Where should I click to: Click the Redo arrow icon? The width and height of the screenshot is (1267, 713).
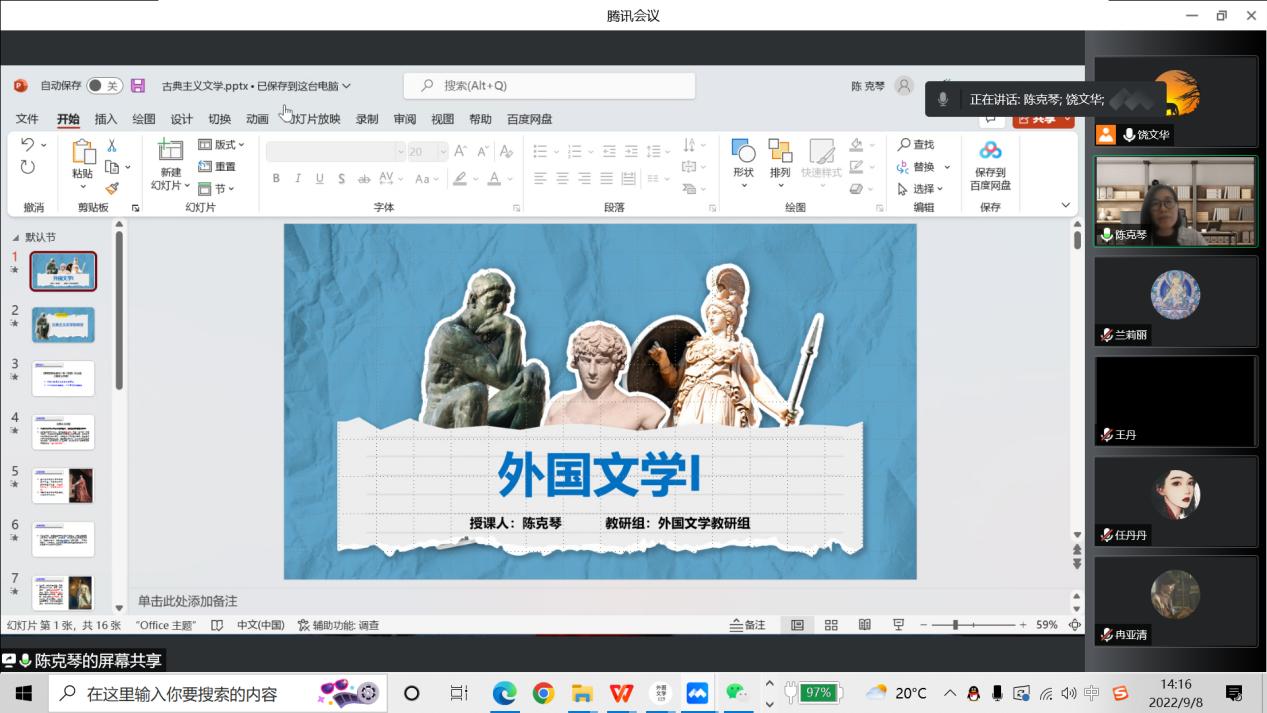click(28, 167)
